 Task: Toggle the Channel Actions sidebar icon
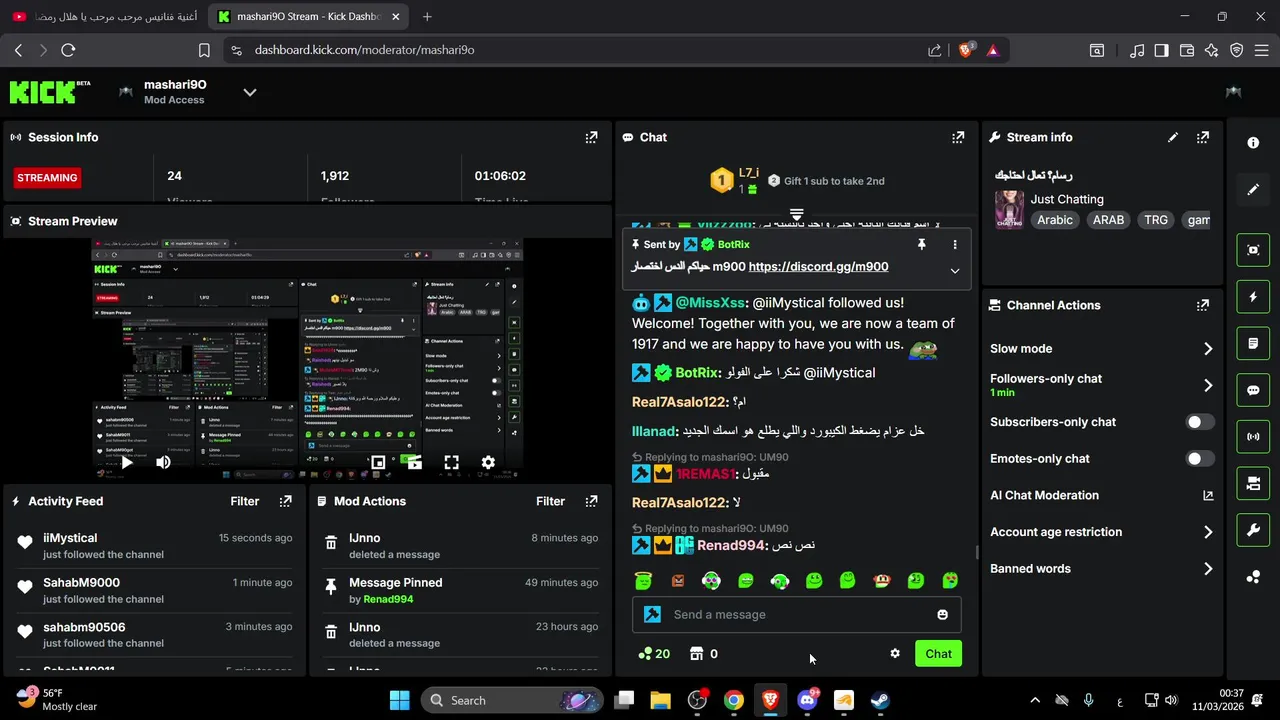click(1253, 483)
